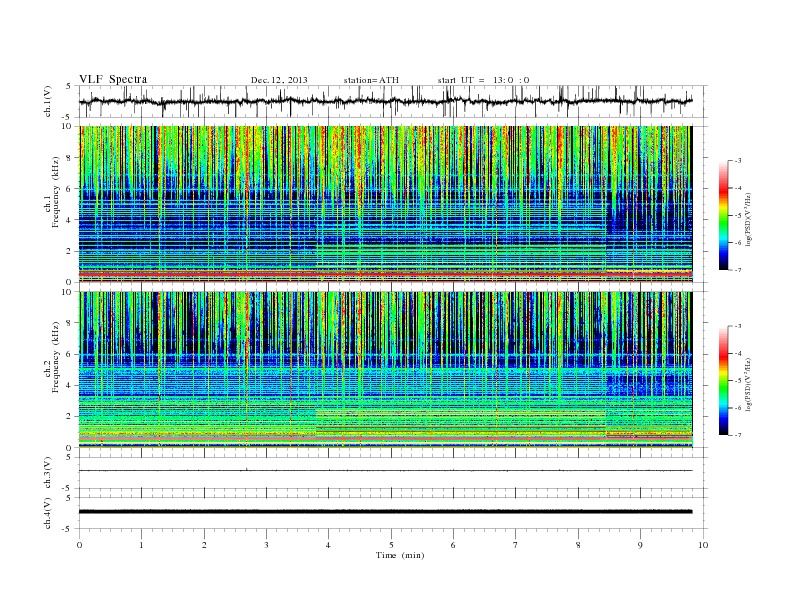Click time axis tick label '2'
This screenshot has height=612, width=792.
pos(204,545)
